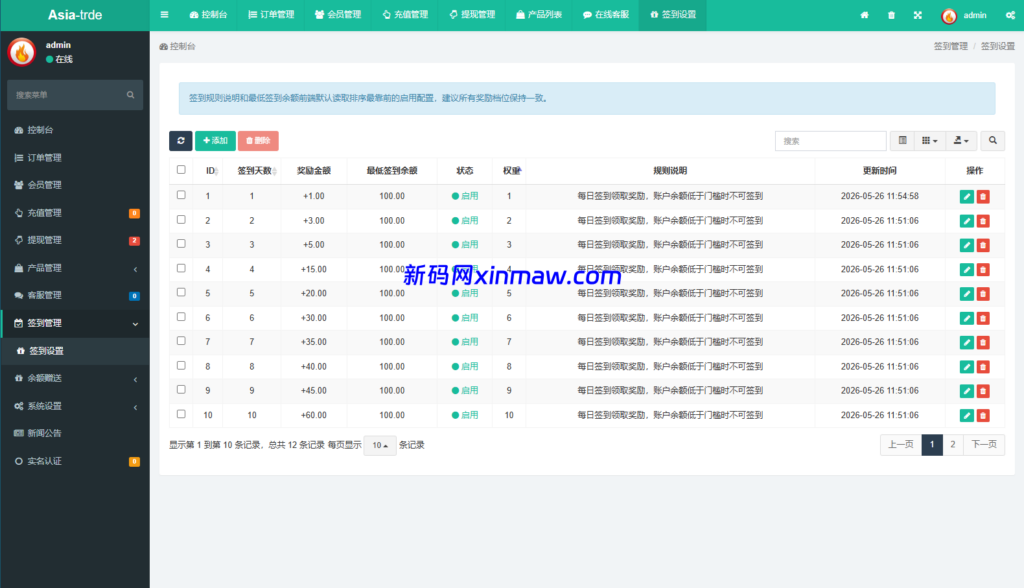The height and width of the screenshot is (588, 1024).
Task: Edit the row with reward +35.00
Action: pyautogui.click(x=967, y=342)
